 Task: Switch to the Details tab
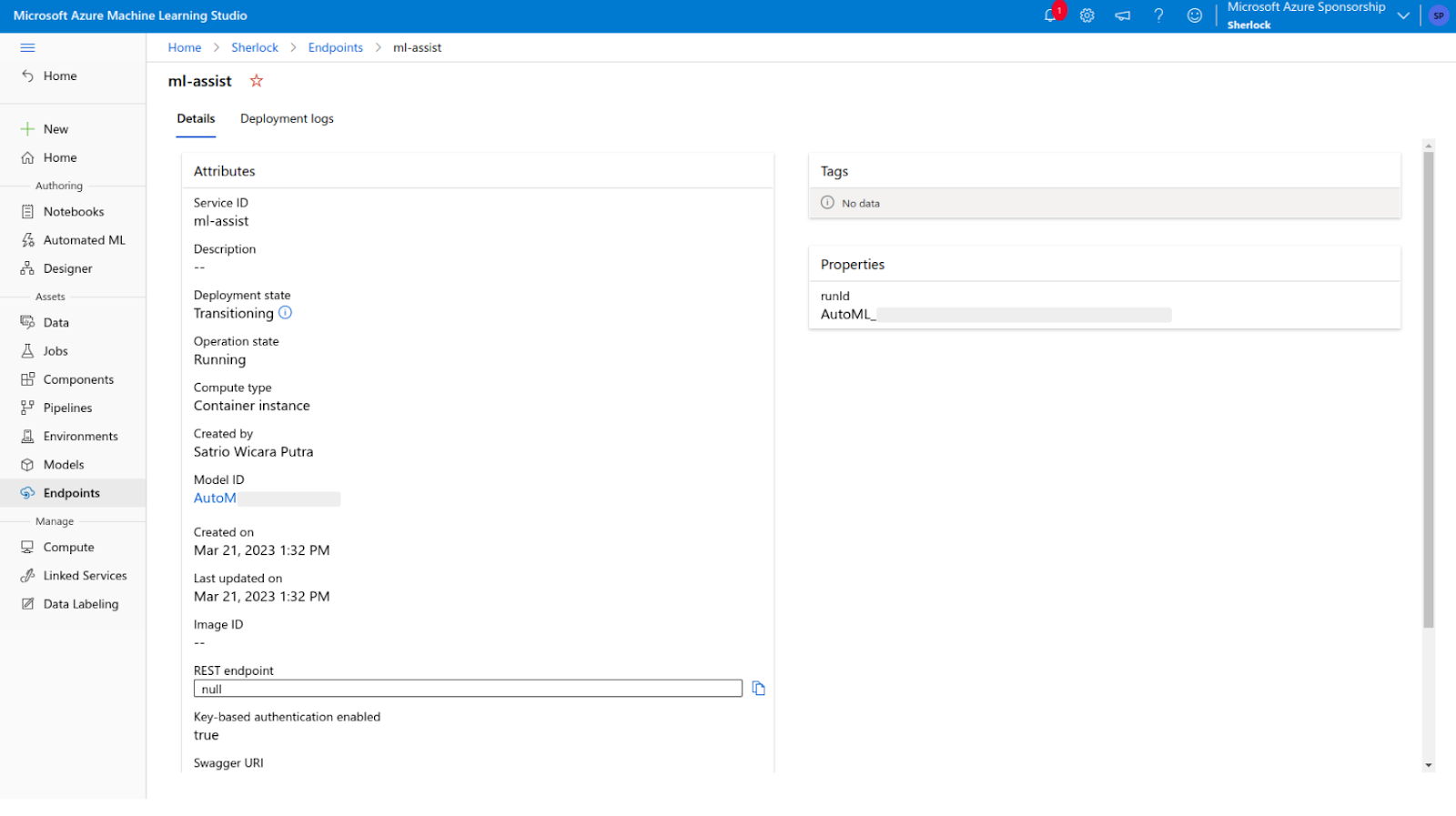coord(196,119)
